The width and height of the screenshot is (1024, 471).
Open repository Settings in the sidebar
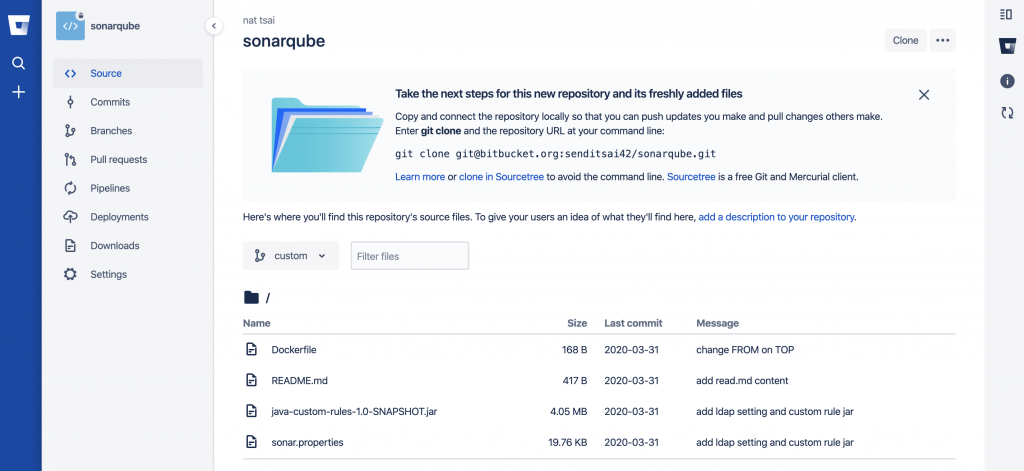pos(108,274)
